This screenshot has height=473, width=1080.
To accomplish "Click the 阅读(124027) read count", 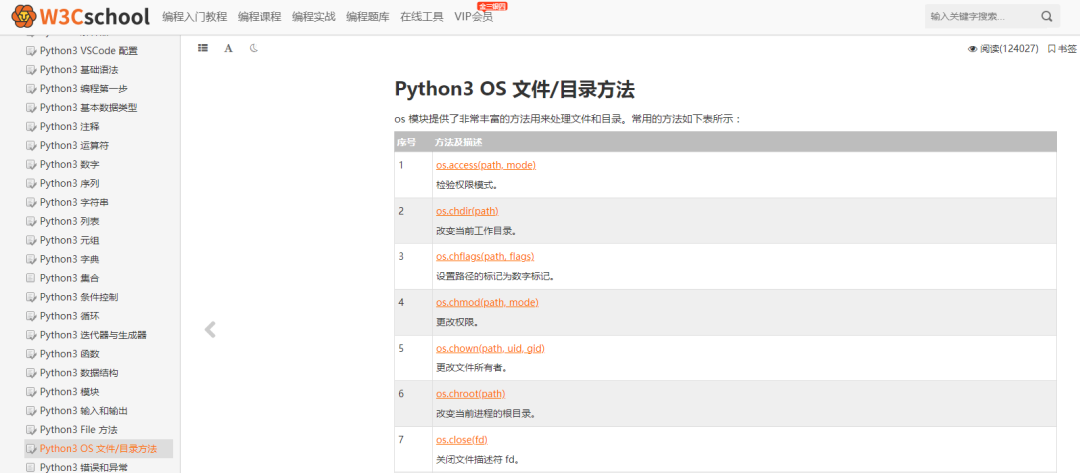I will click(1009, 49).
